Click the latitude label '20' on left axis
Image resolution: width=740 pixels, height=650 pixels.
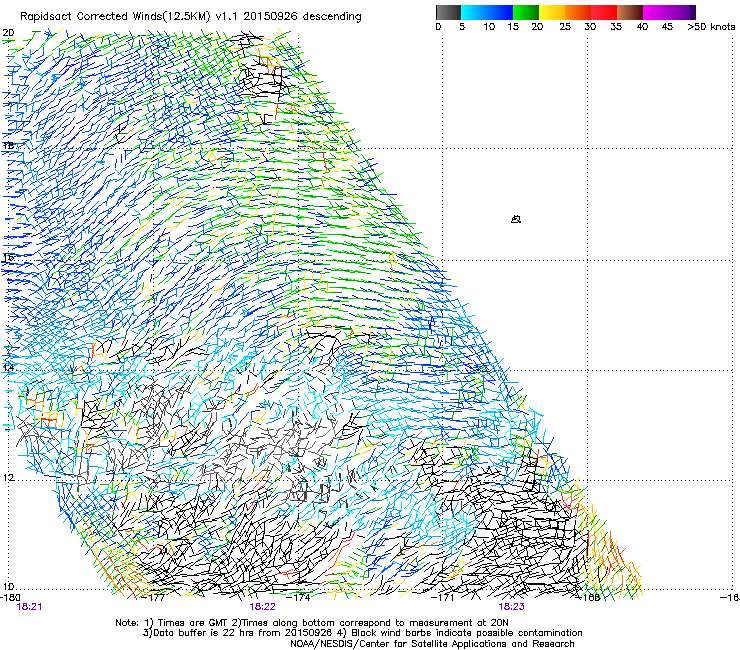click(x=8, y=33)
